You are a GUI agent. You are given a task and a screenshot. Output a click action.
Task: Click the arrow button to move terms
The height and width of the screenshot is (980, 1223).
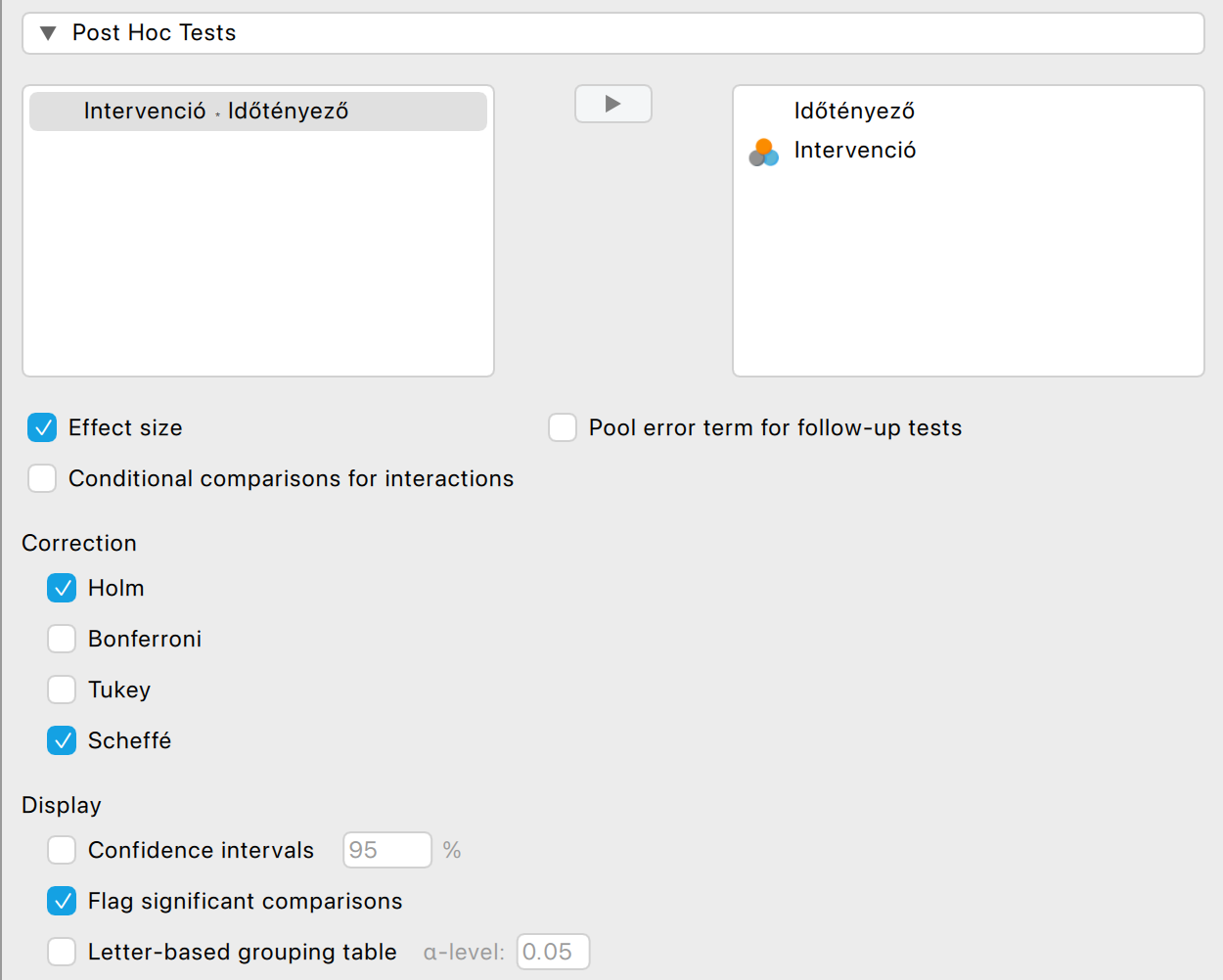click(613, 104)
